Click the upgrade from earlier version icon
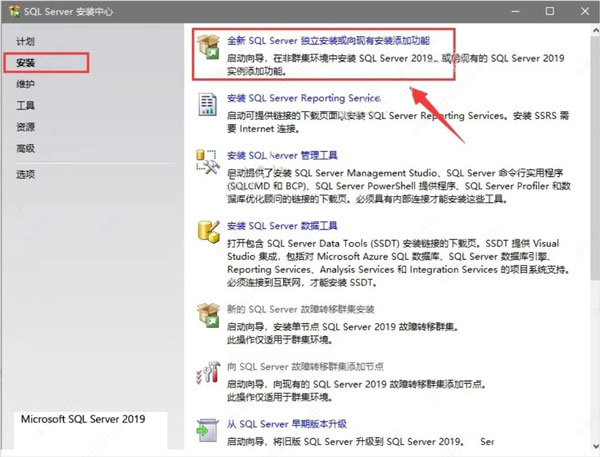The image size is (600, 457). [x=209, y=432]
